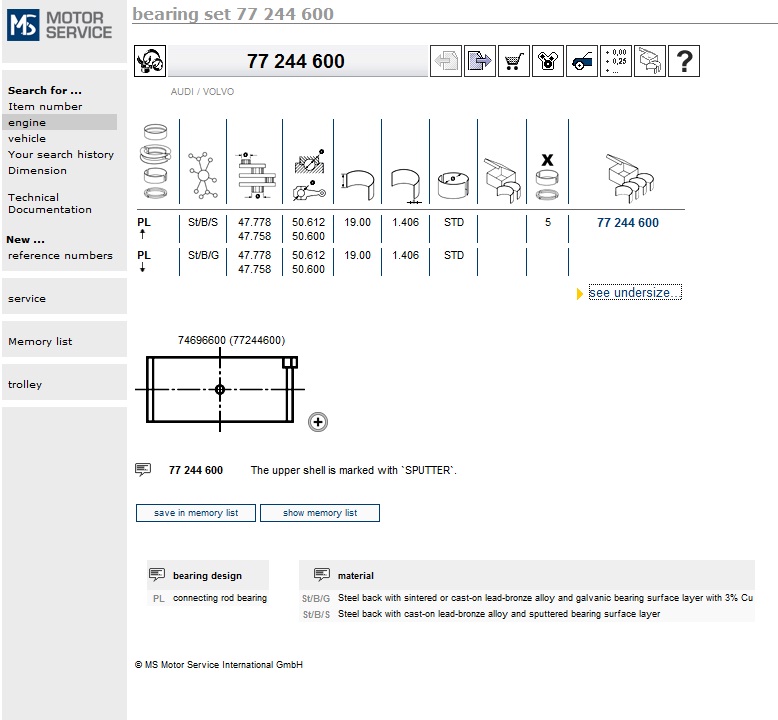Select 'engine' in the search sidebar
The height and width of the screenshot is (720, 778).
pos(27,122)
